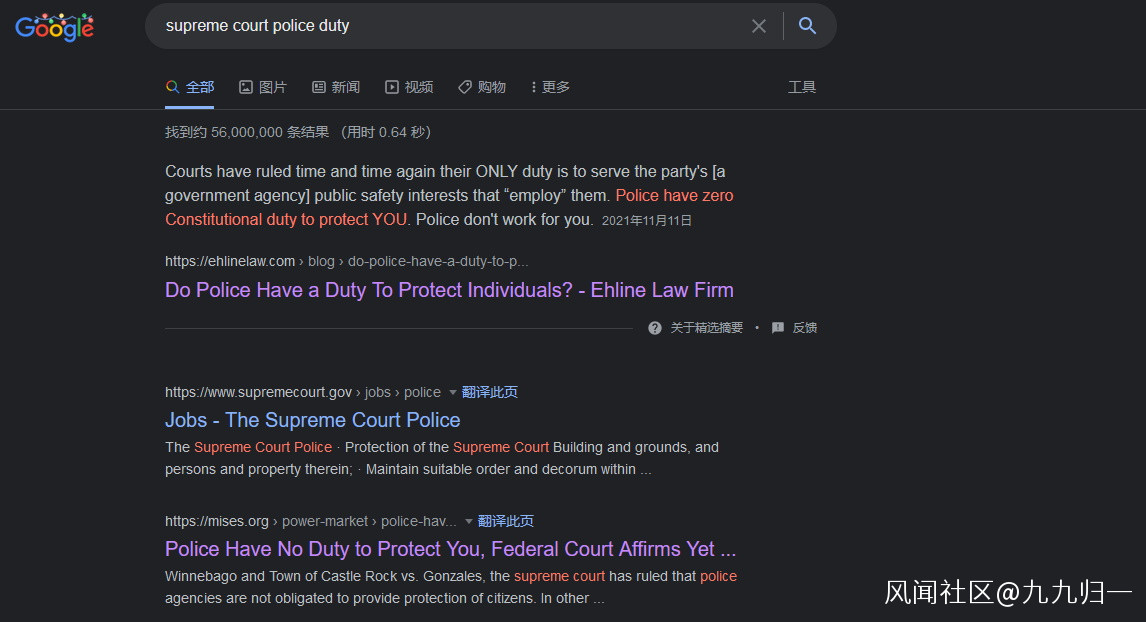Click the Winnebago and Castle Rock snippet text

(450, 587)
